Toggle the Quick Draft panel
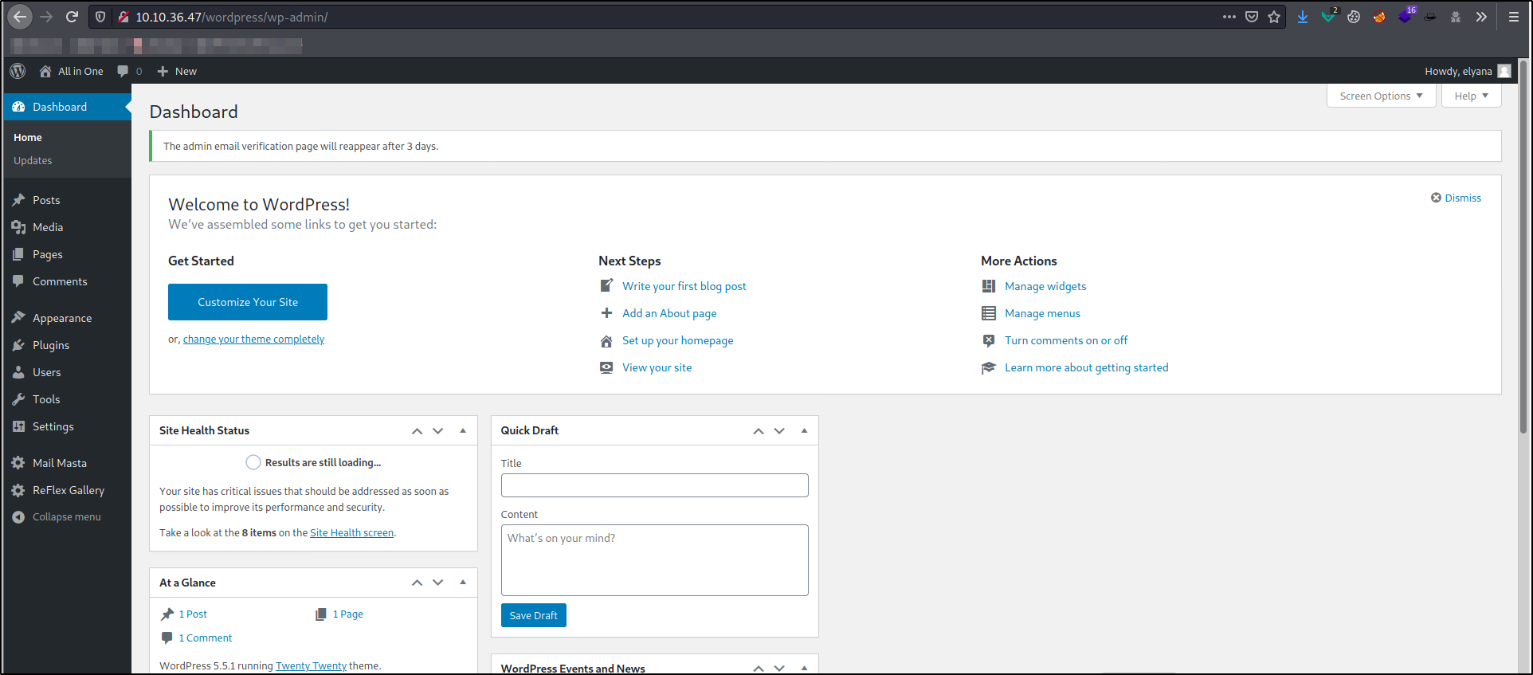This screenshot has height=675, width=1533. click(x=804, y=431)
